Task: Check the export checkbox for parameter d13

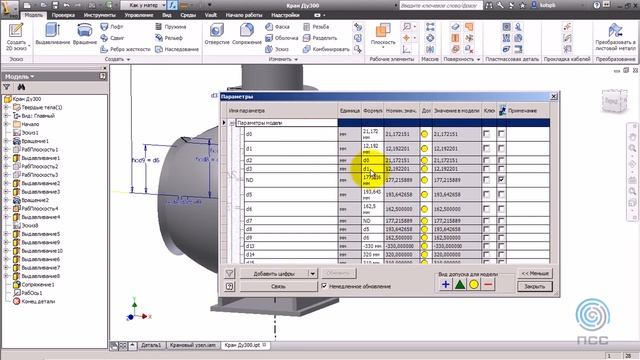Action: click(x=501, y=246)
